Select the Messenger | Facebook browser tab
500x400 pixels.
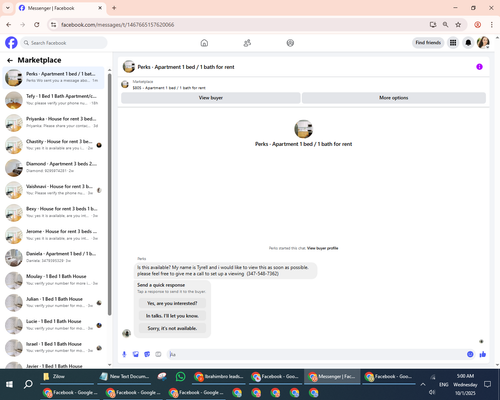click(x=61, y=8)
